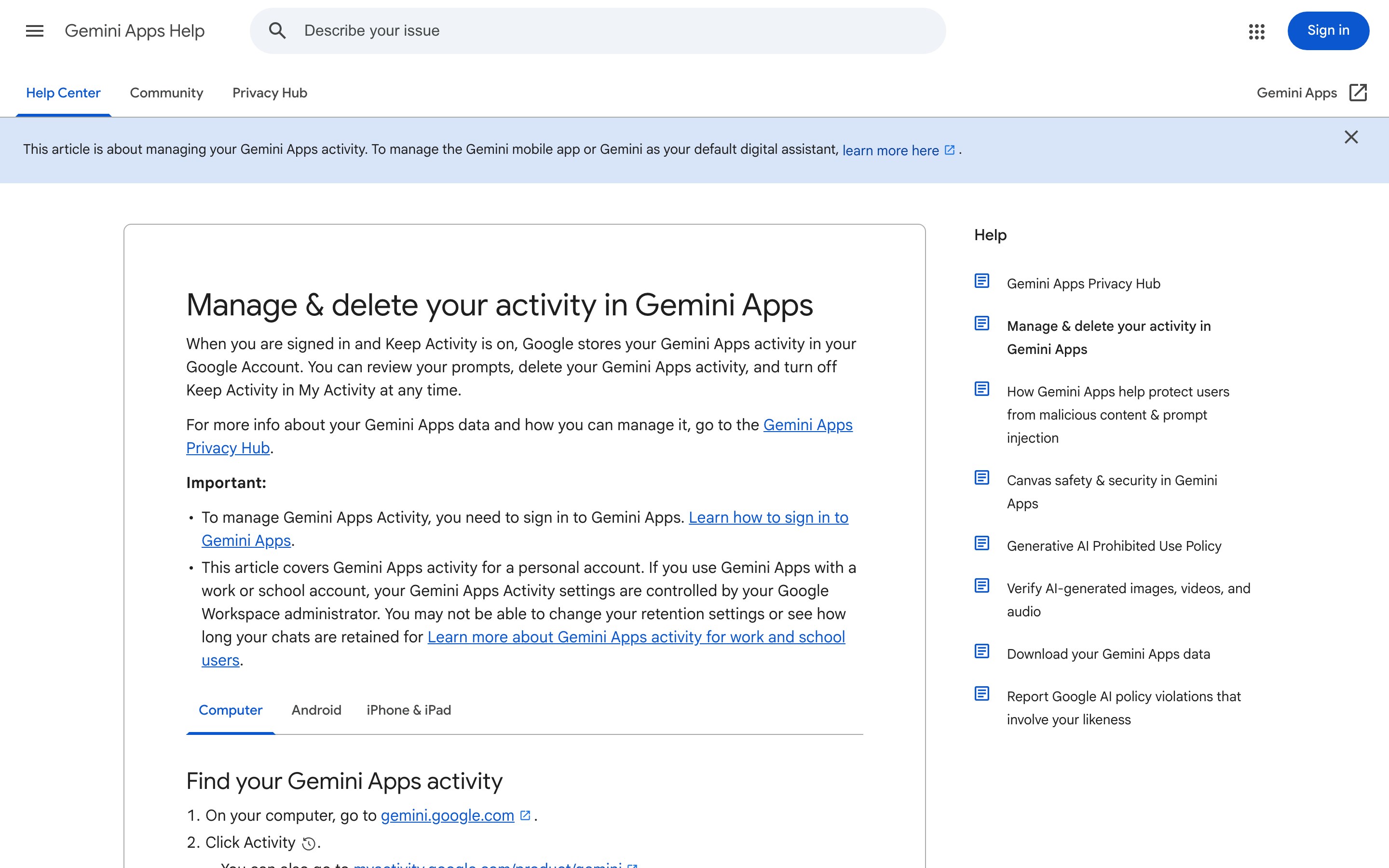Click the Sign in button
The width and height of the screenshot is (1389, 868).
coord(1328,30)
